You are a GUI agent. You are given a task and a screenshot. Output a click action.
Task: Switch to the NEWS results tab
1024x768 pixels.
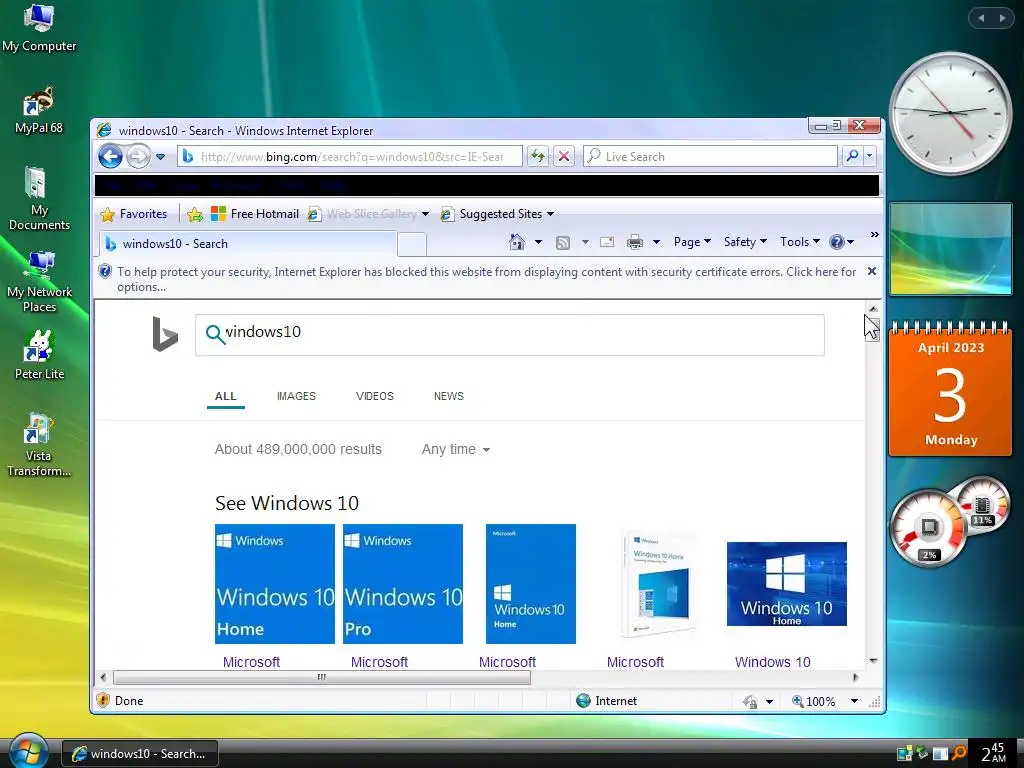point(449,396)
